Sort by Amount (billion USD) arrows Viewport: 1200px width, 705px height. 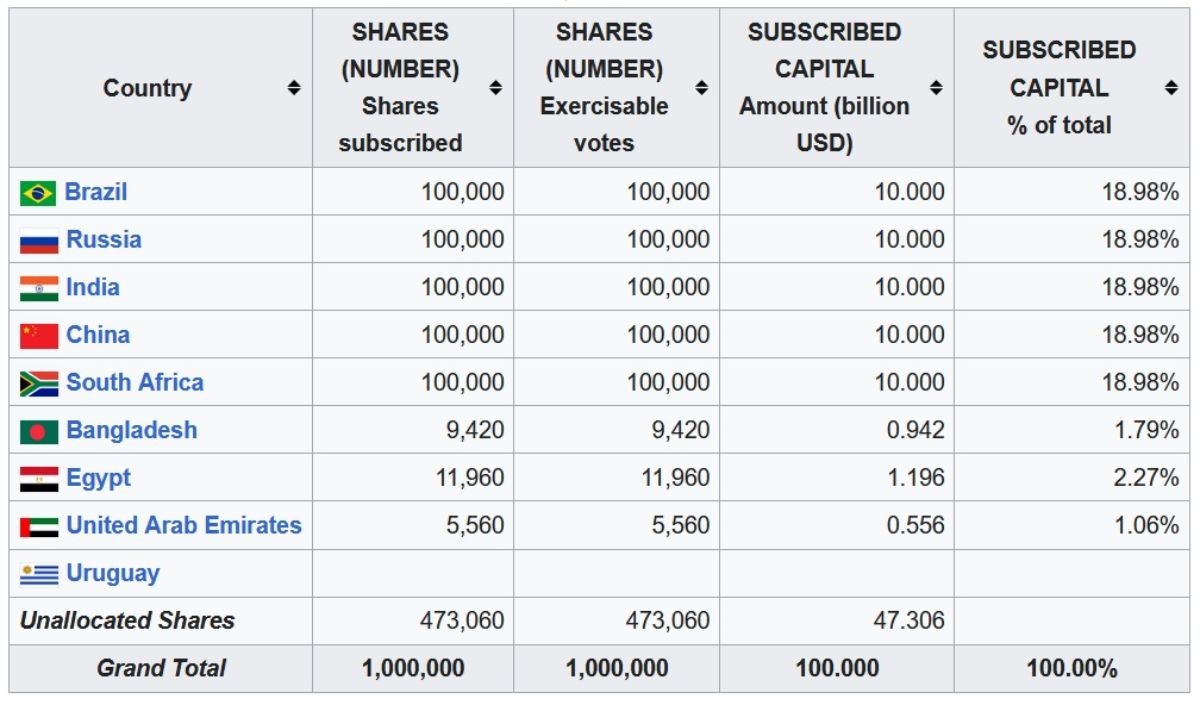tap(936, 88)
